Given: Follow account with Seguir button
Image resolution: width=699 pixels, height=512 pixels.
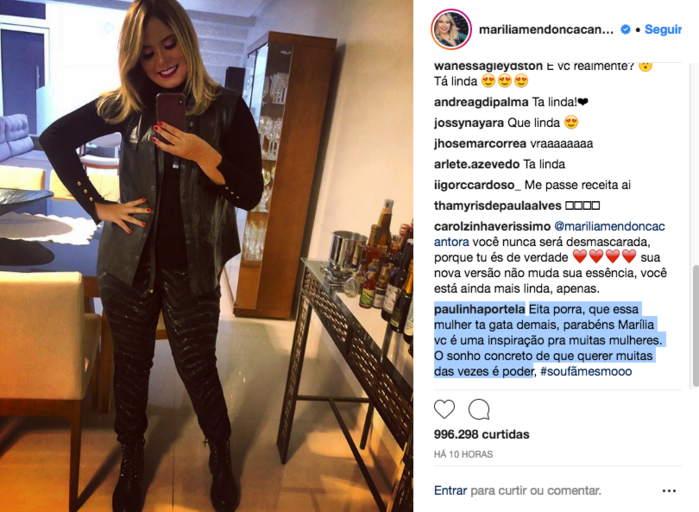Looking at the screenshot, I should point(663,30).
